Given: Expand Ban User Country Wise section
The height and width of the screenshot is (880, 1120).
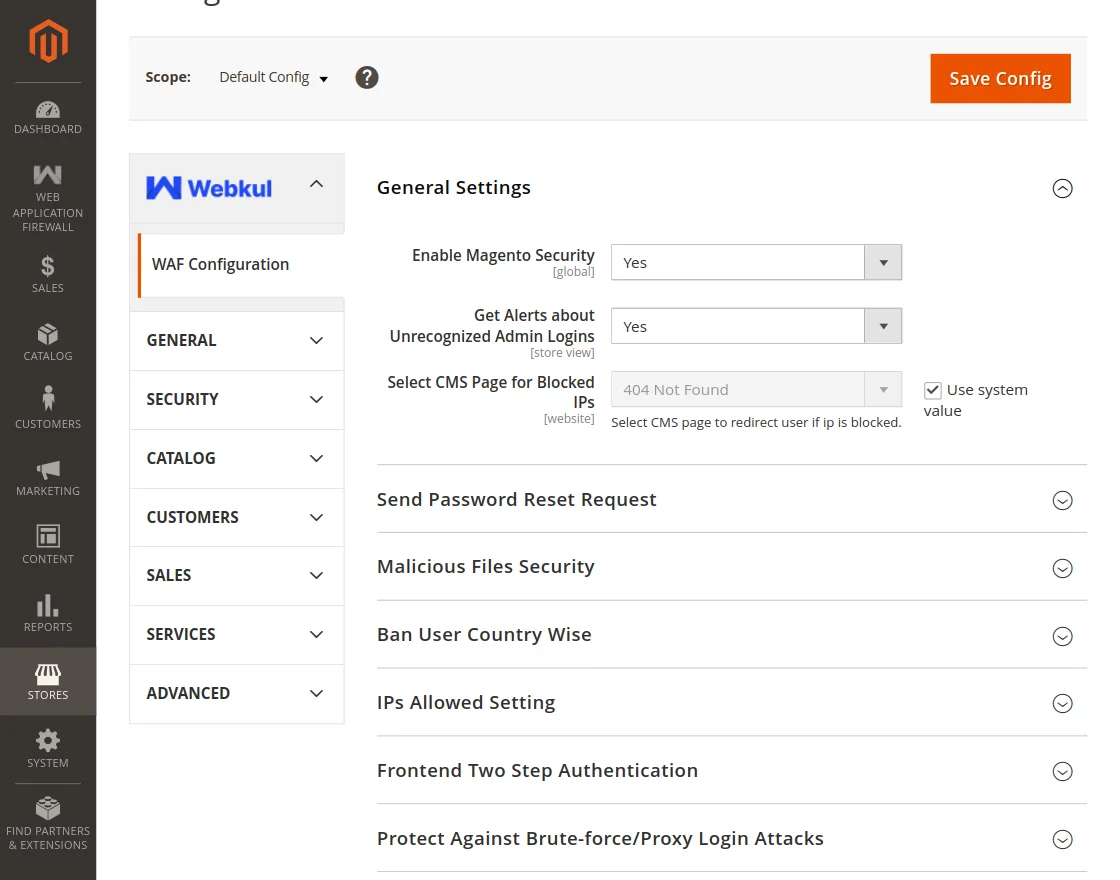Looking at the screenshot, I should coord(1062,636).
